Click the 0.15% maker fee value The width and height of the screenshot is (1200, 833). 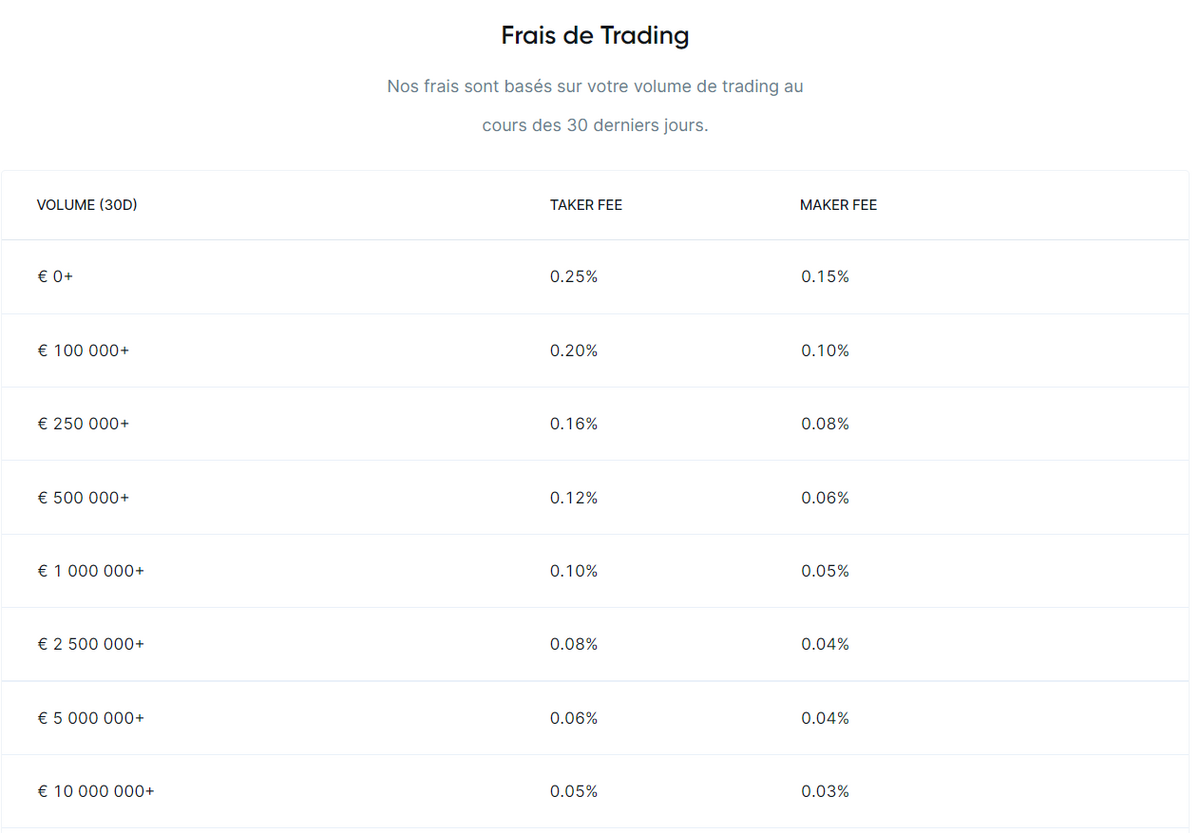(x=825, y=277)
